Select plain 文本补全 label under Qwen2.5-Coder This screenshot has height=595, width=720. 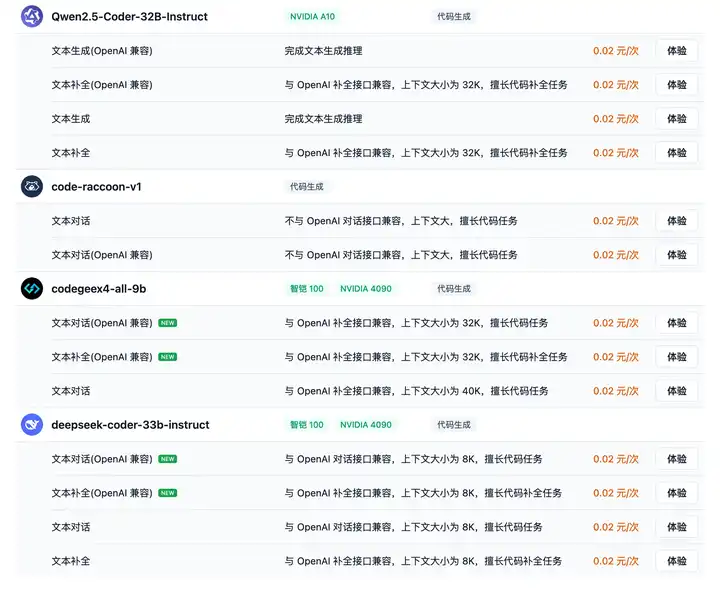tap(71, 152)
